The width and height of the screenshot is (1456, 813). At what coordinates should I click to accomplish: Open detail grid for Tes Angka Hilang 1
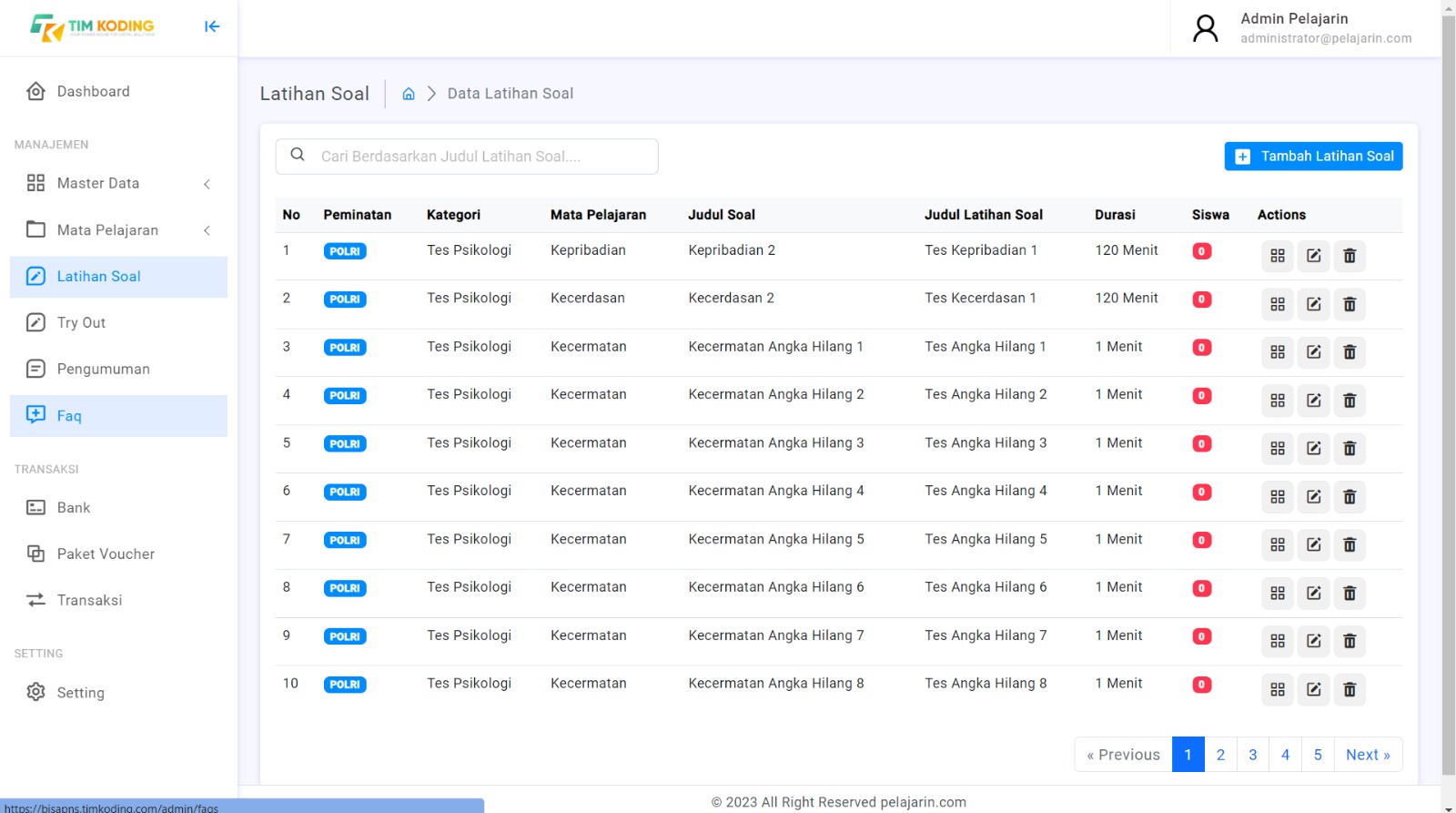click(x=1278, y=352)
